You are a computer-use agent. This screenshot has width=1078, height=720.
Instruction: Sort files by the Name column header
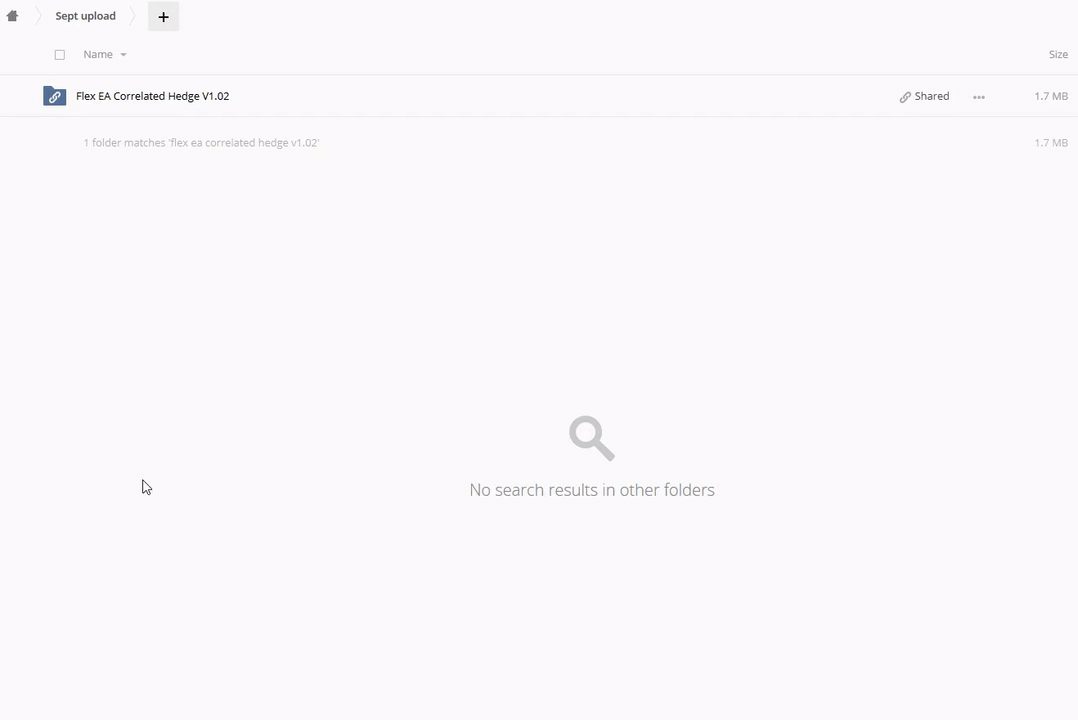coord(98,54)
